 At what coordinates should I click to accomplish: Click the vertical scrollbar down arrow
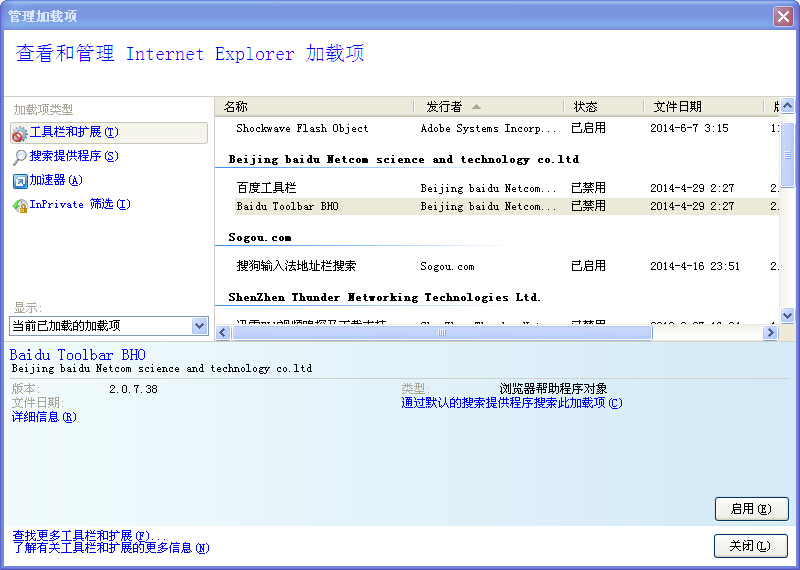coord(787,315)
